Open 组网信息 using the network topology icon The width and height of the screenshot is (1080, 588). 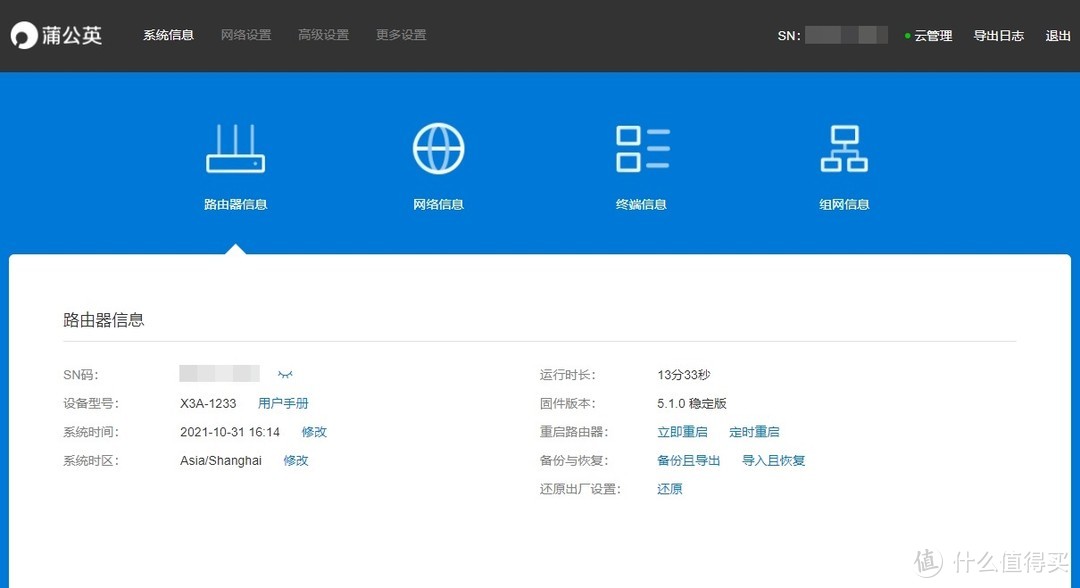click(x=844, y=146)
